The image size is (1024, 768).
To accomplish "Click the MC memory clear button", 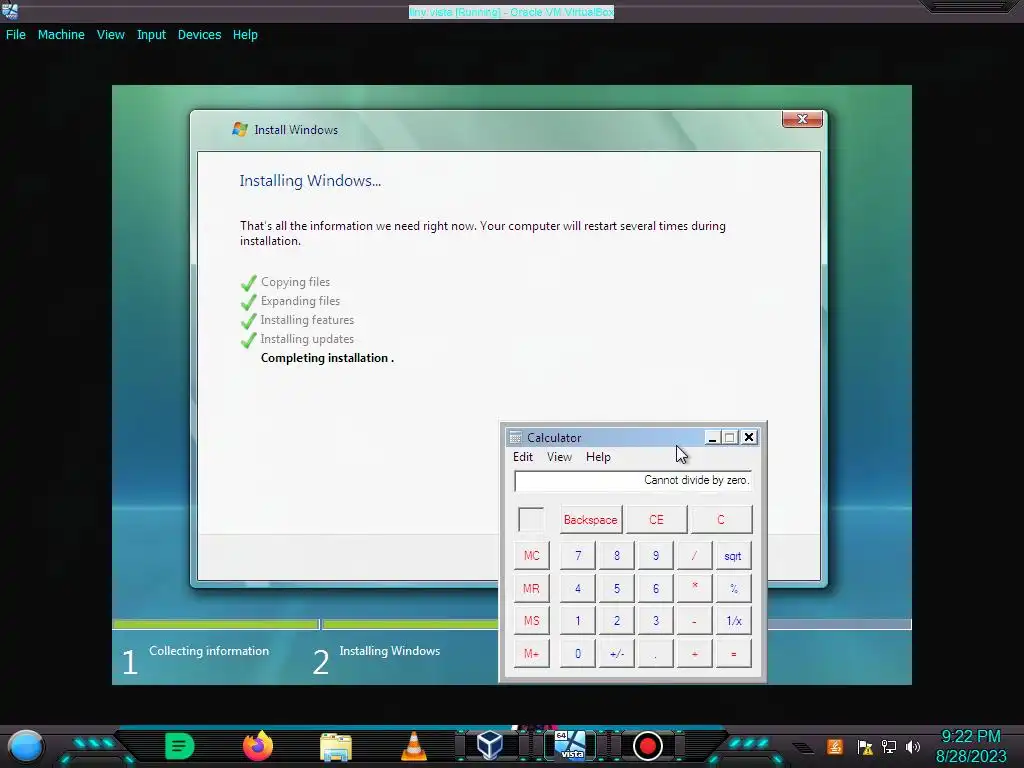I will [532, 556].
